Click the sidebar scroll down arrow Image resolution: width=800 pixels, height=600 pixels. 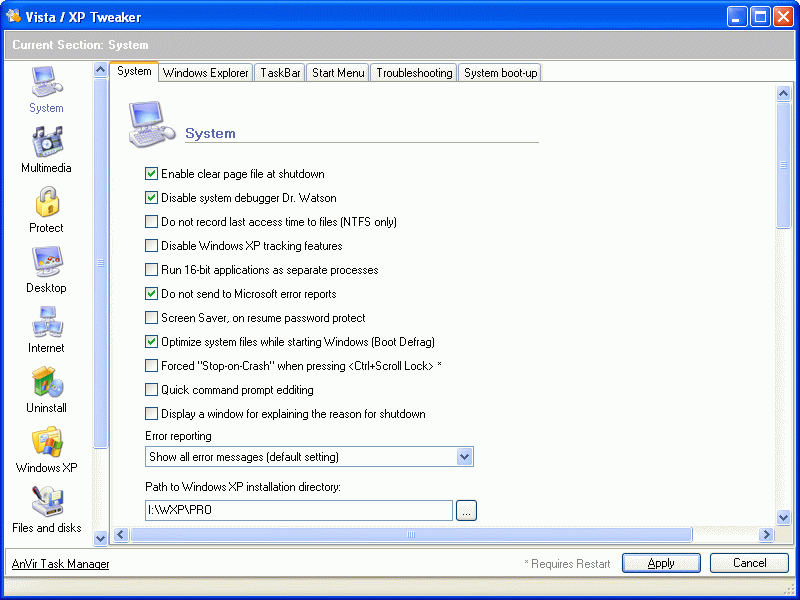tap(101, 538)
